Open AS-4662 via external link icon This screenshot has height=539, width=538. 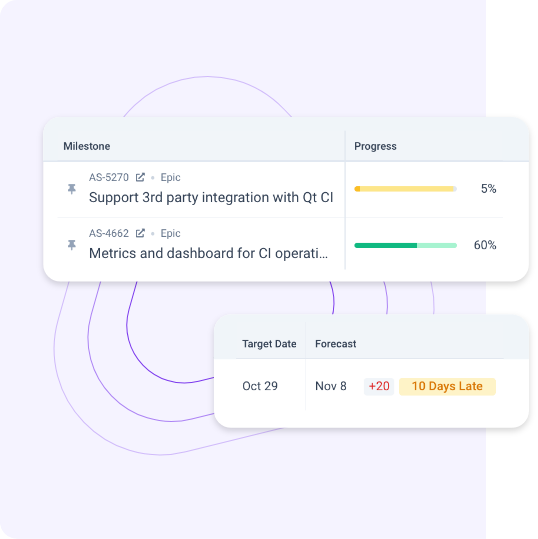[x=140, y=233]
